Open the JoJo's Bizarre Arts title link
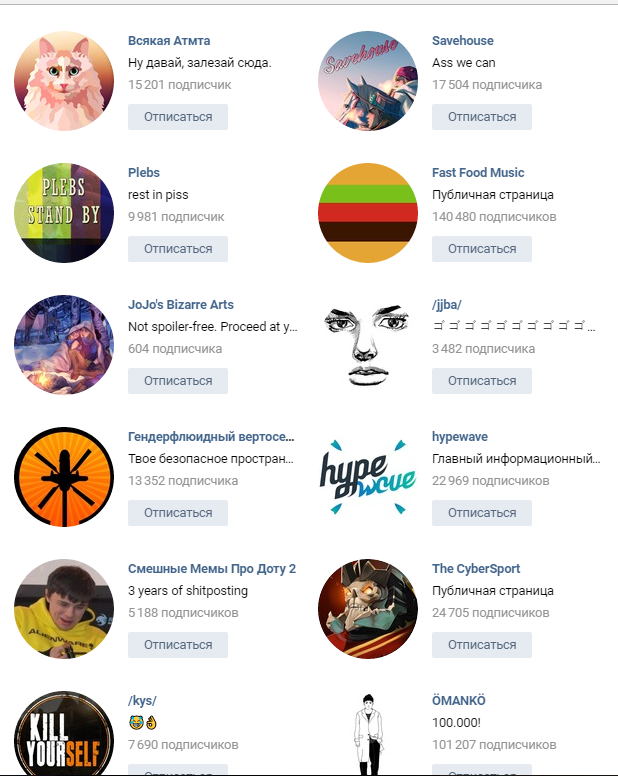The image size is (618, 776). [181, 304]
